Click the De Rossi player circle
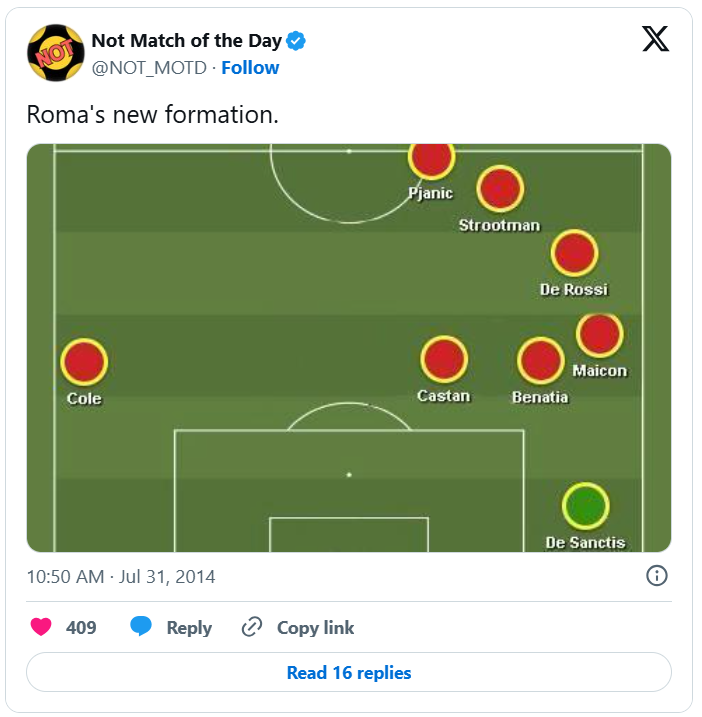 [x=574, y=253]
